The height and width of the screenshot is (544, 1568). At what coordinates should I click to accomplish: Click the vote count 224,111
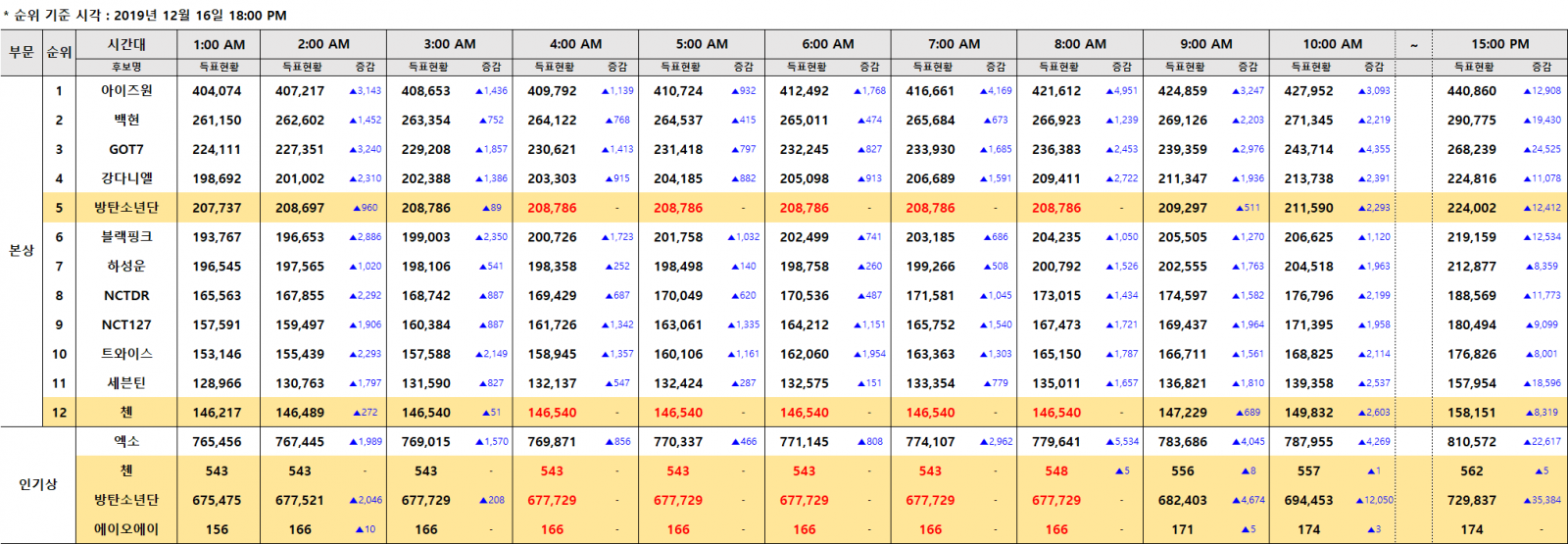click(x=217, y=149)
